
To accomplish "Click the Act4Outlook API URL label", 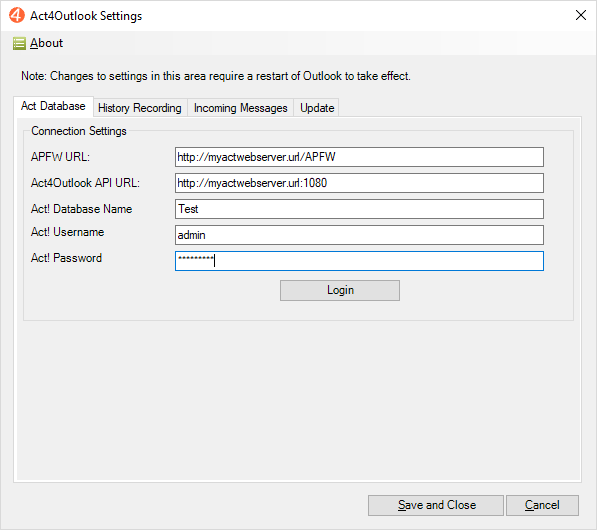I will (x=85, y=183).
